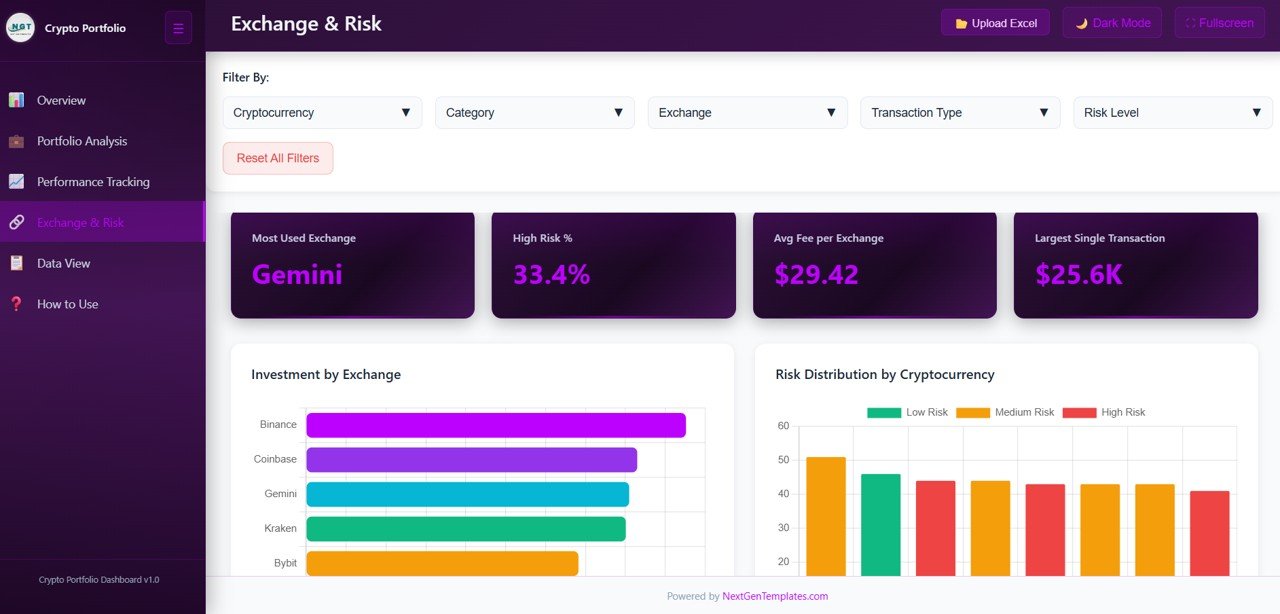Toggle the Medium Risk legend swatch

coord(972,412)
